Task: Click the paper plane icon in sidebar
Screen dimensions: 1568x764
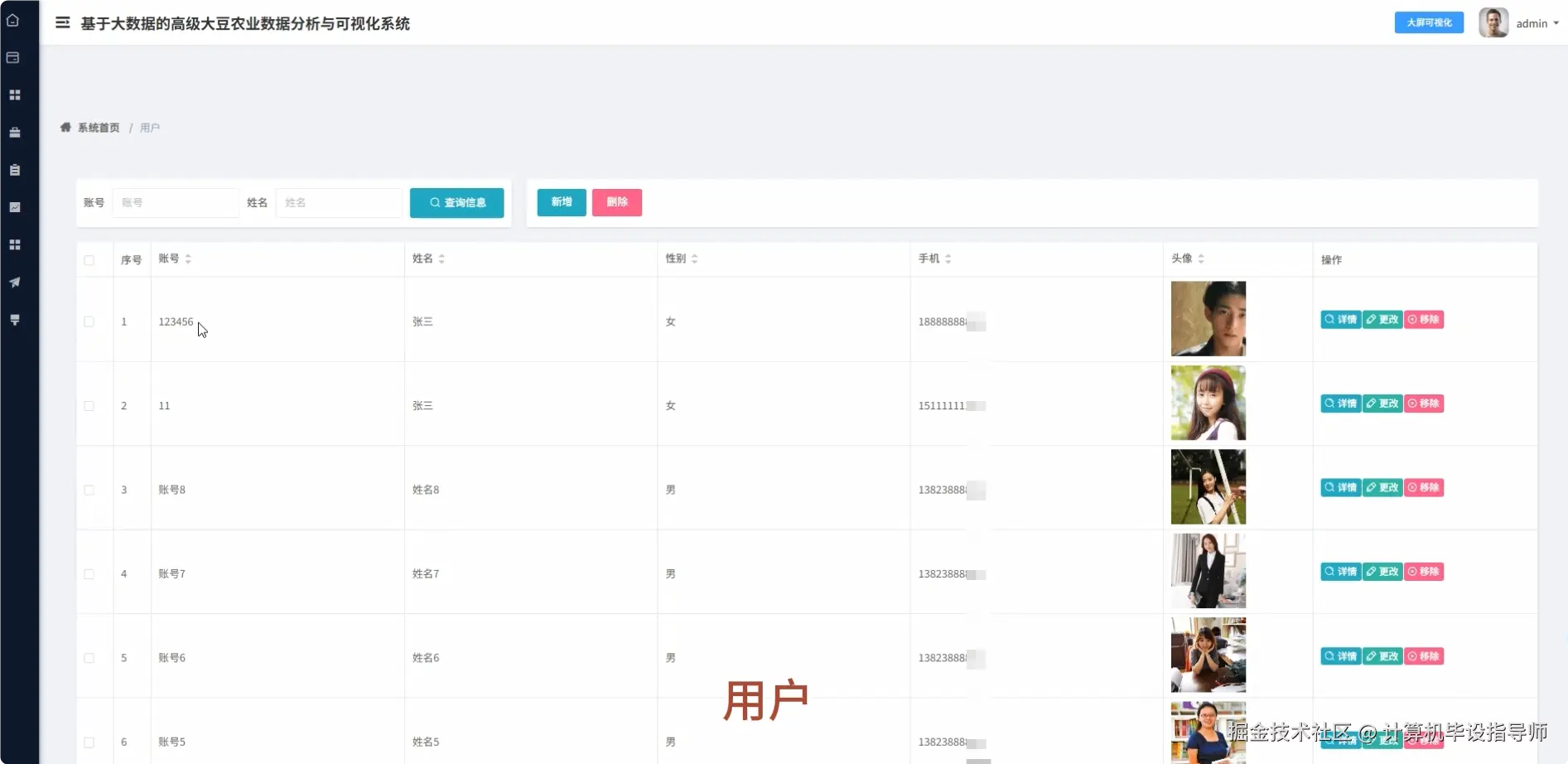Action: [x=14, y=283]
